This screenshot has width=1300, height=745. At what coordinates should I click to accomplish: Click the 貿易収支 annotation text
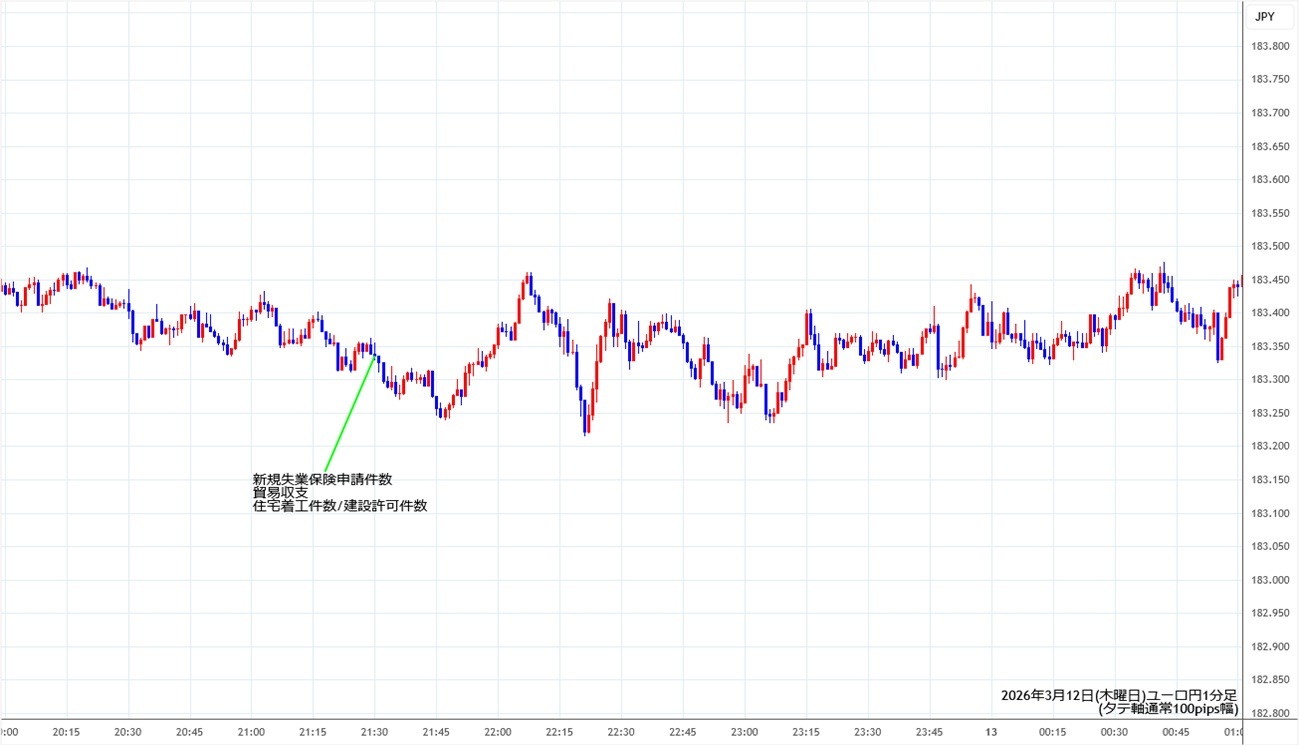(280, 493)
